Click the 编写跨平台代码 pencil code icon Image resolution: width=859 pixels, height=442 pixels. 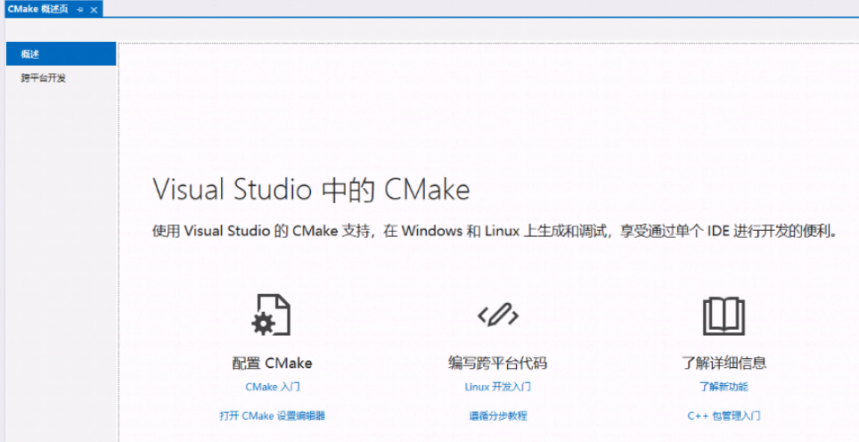pyautogui.click(x=497, y=315)
